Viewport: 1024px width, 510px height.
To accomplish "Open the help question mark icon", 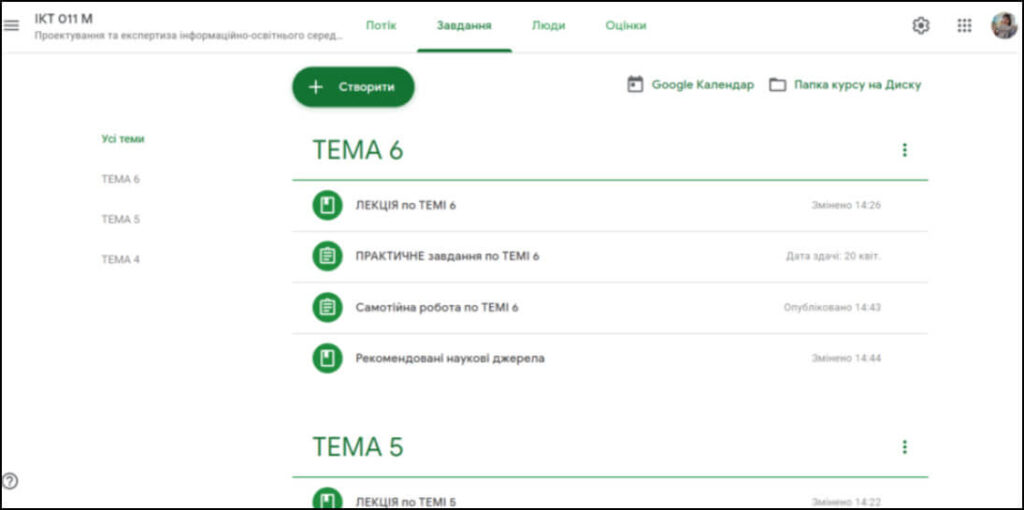I will [11, 480].
